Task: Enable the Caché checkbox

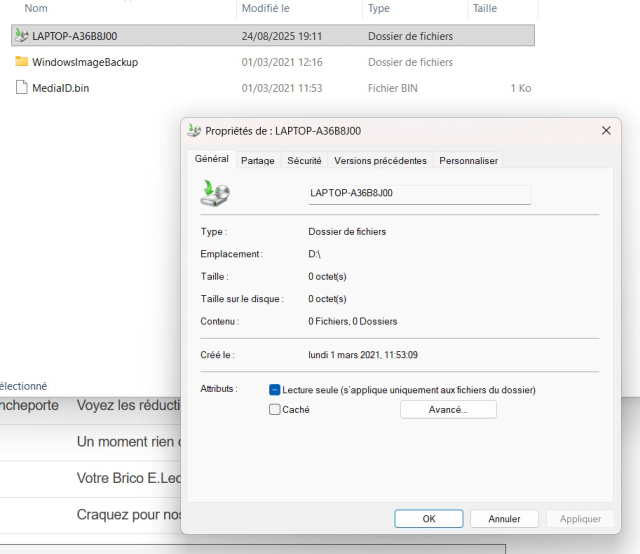Action: (275, 409)
